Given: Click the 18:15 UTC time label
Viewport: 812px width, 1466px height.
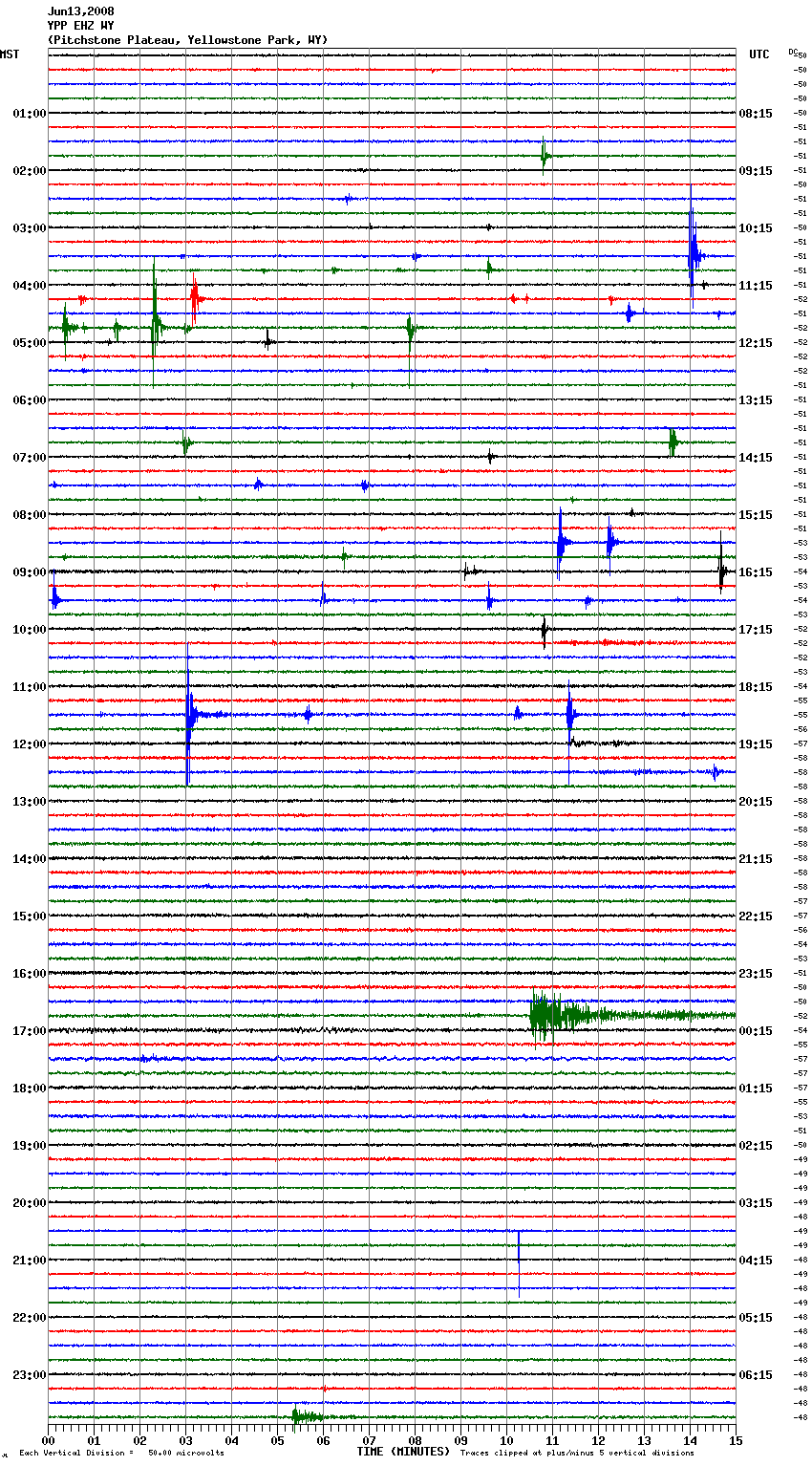Looking at the screenshot, I should pyautogui.click(x=756, y=687).
